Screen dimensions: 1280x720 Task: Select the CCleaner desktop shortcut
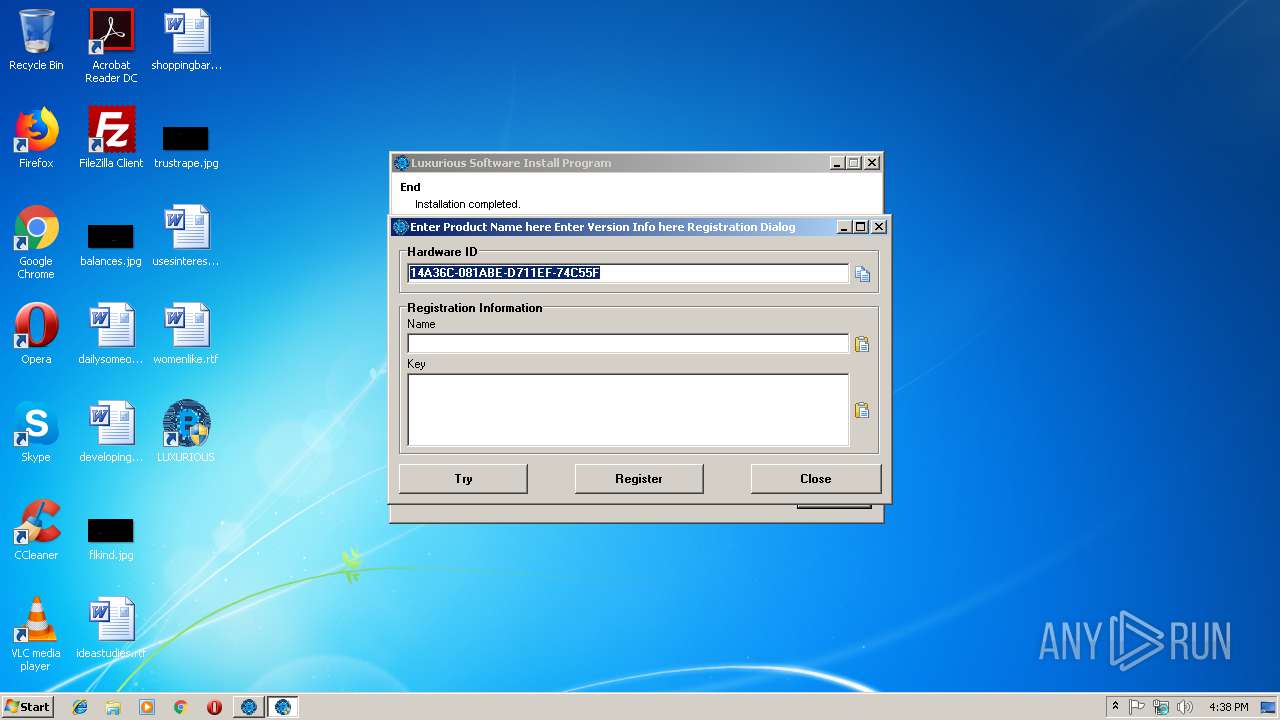(36, 530)
